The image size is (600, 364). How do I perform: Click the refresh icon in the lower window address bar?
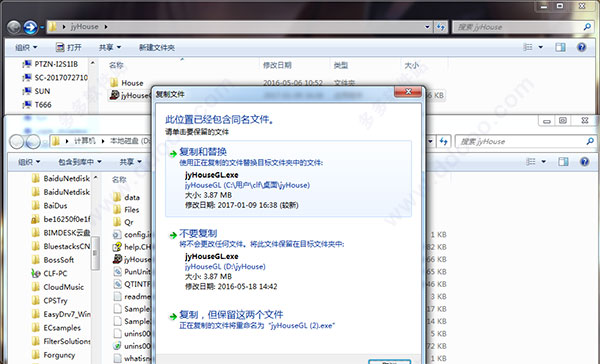coord(443,142)
